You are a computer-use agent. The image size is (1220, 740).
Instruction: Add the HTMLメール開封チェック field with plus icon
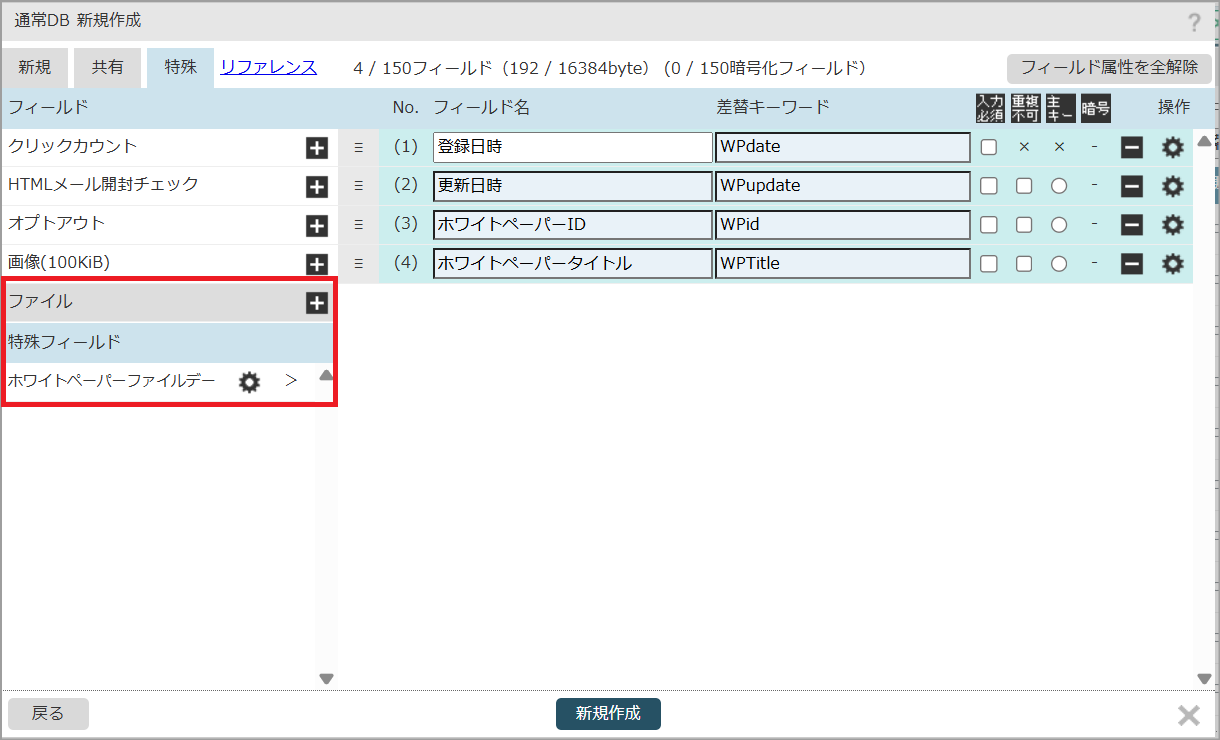pyautogui.click(x=316, y=187)
